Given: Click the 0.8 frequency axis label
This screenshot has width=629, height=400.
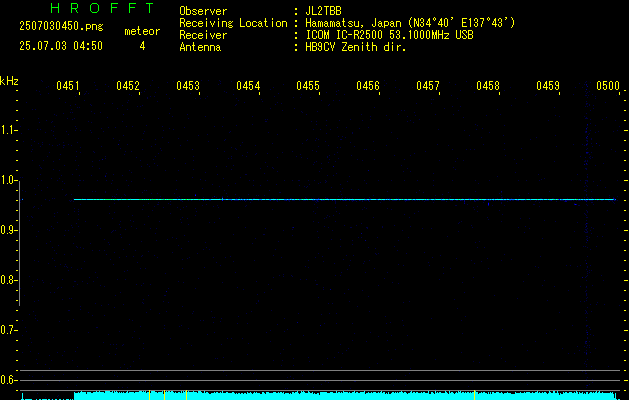Looking at the screenshot, I should pyautogui.click(x=8, y=280).
